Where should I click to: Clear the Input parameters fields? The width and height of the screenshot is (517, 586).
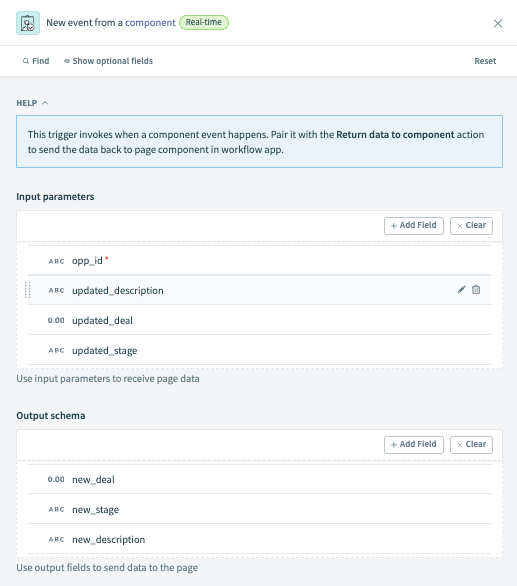pyautogui.click(x=471, y=226)
